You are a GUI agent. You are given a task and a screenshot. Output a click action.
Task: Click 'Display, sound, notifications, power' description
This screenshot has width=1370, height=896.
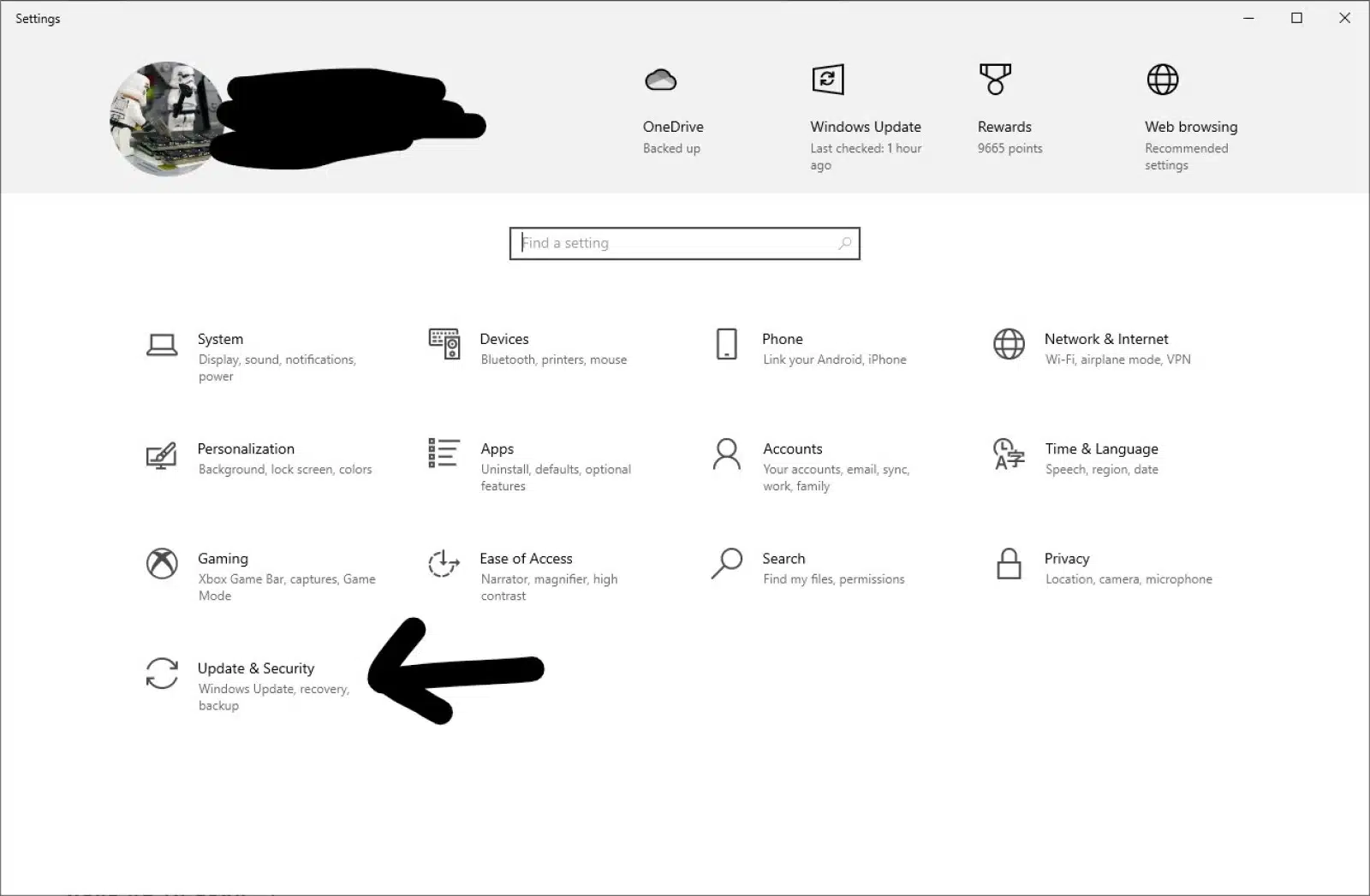[277, 368]
